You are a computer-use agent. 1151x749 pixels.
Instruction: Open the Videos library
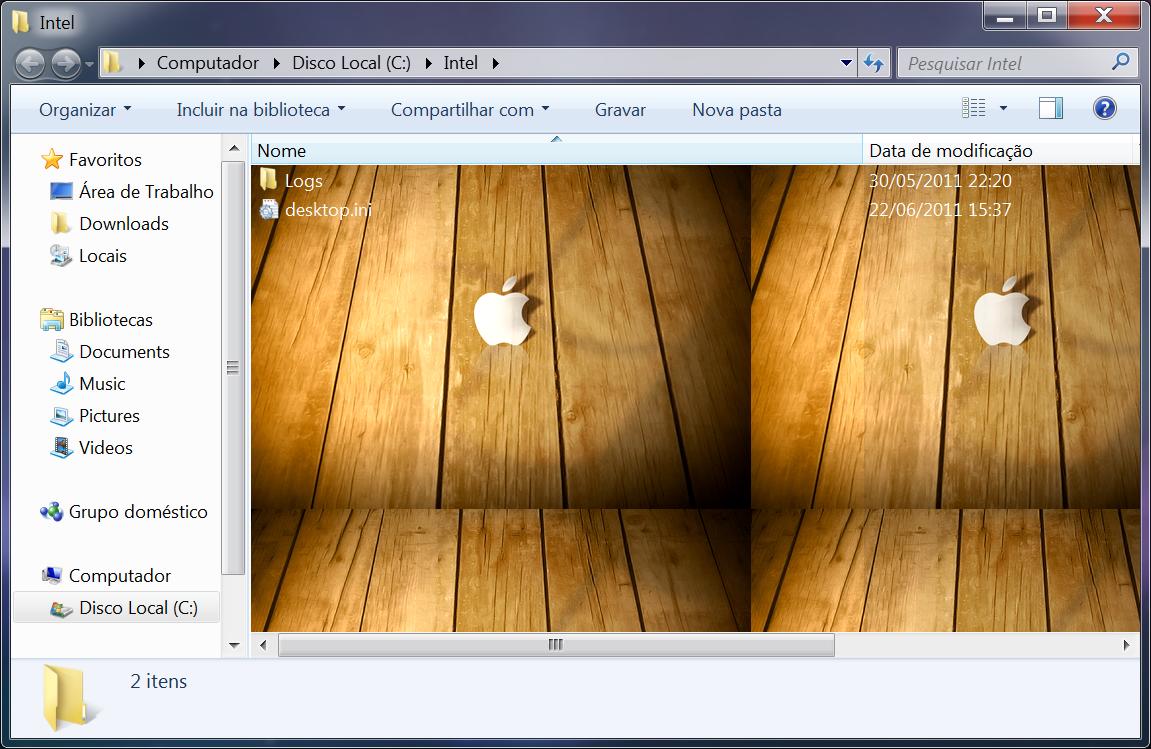106,448
